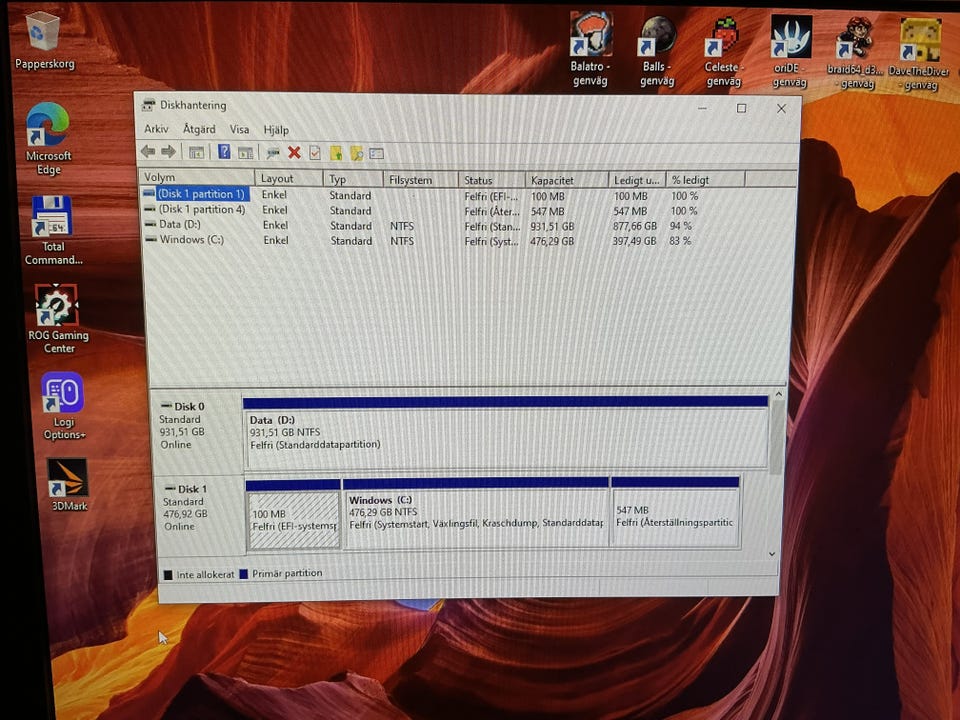Click the forward arrow in the toolbar

coord(168,151)
